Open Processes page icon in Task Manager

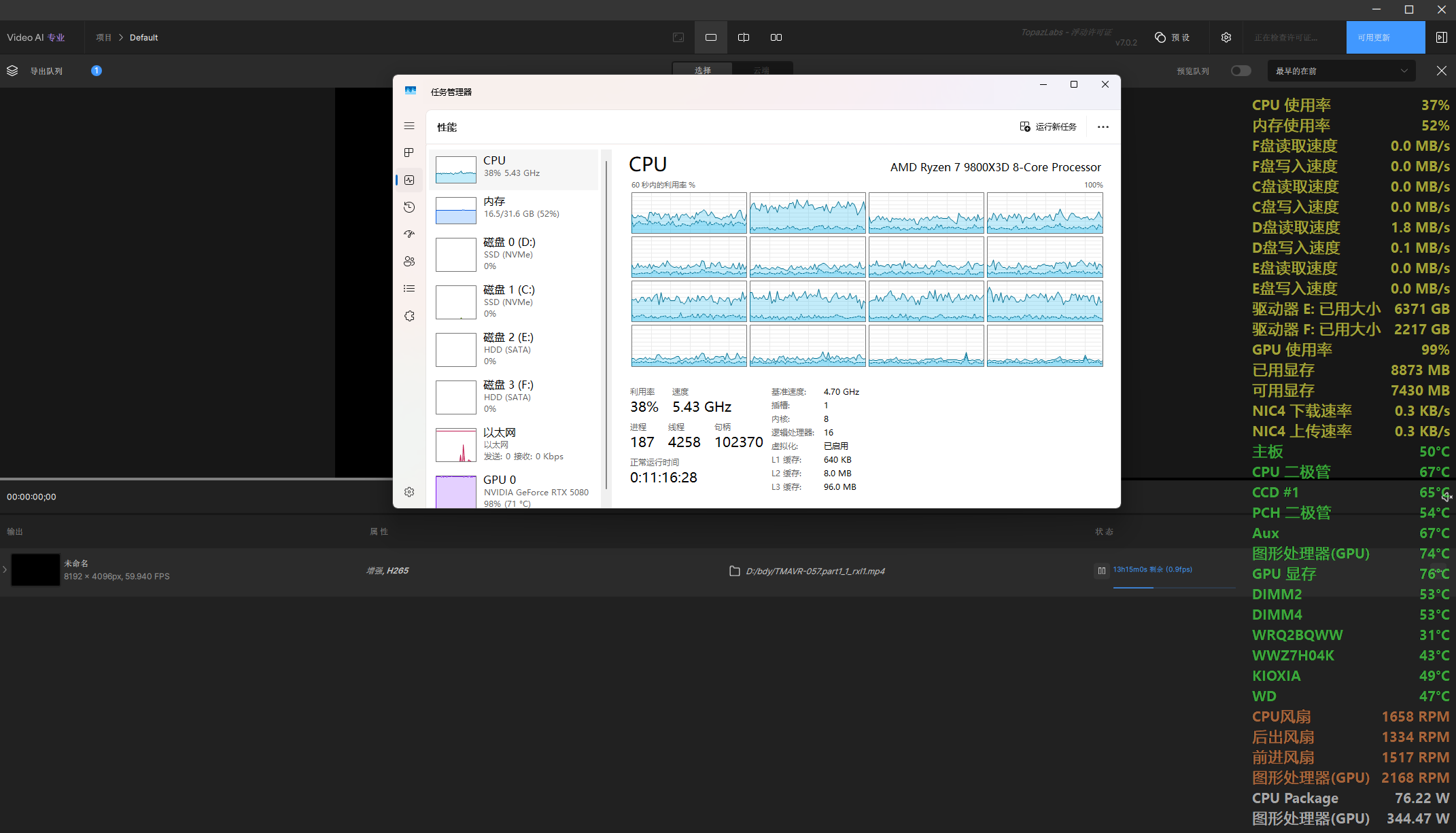tap(409, 153)
